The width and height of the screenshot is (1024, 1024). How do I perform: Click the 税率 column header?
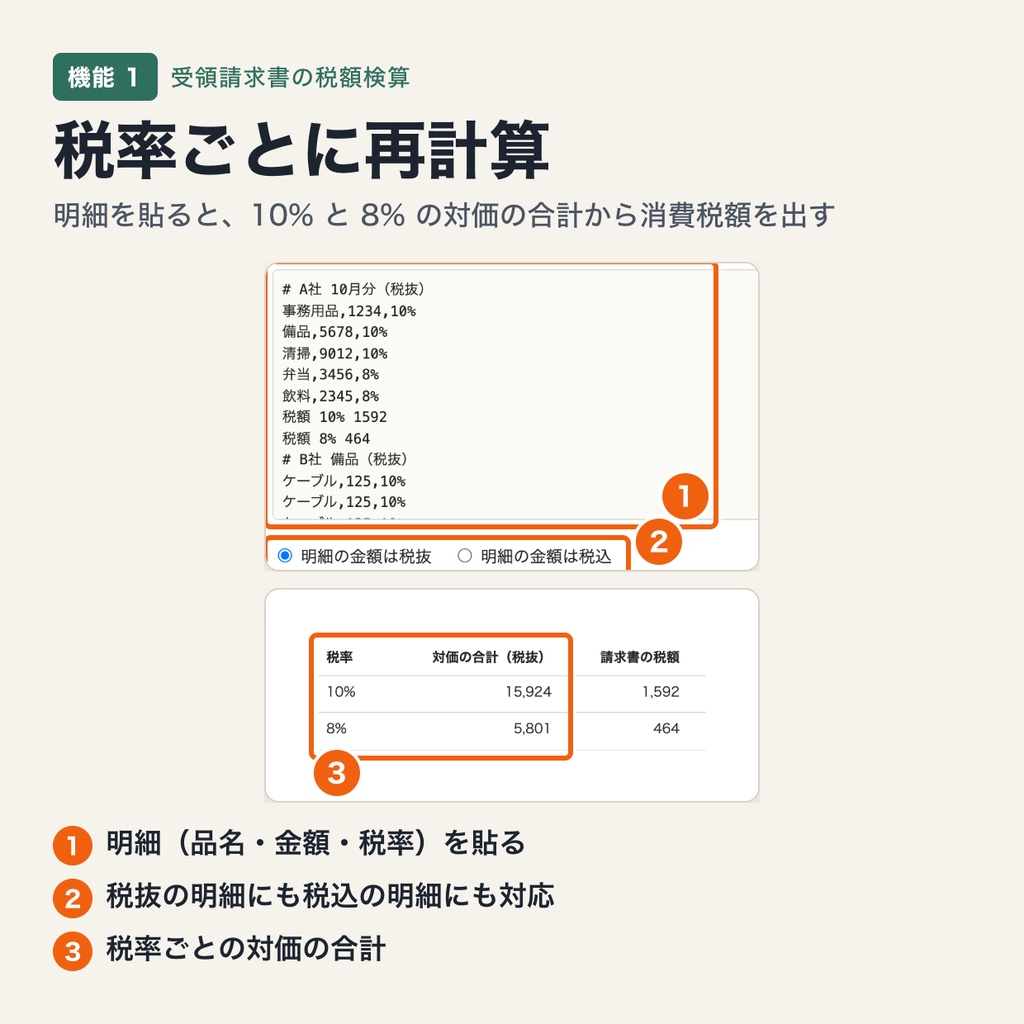click(x=340, y=657)
